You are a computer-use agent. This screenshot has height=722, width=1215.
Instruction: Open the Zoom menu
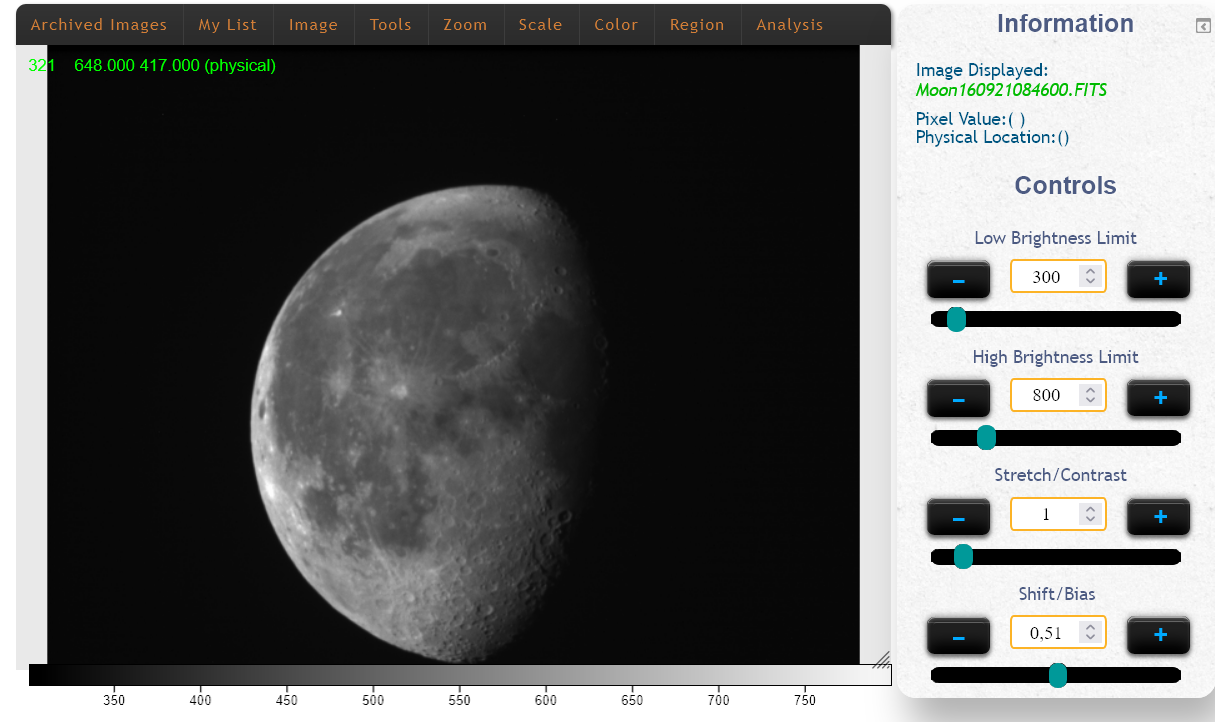(465, 24)
